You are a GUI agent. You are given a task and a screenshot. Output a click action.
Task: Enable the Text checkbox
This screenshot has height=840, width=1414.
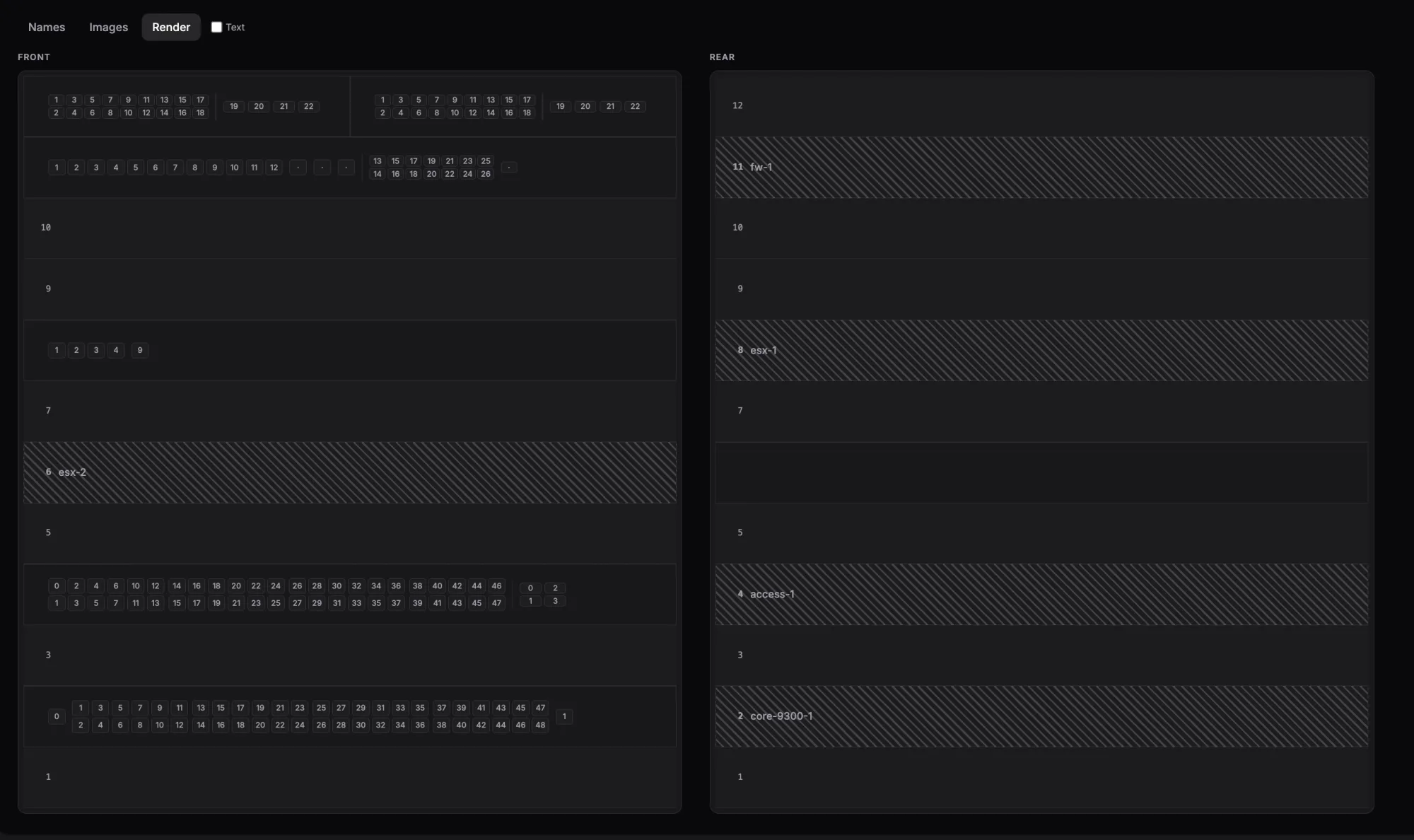tap(216, 27)
